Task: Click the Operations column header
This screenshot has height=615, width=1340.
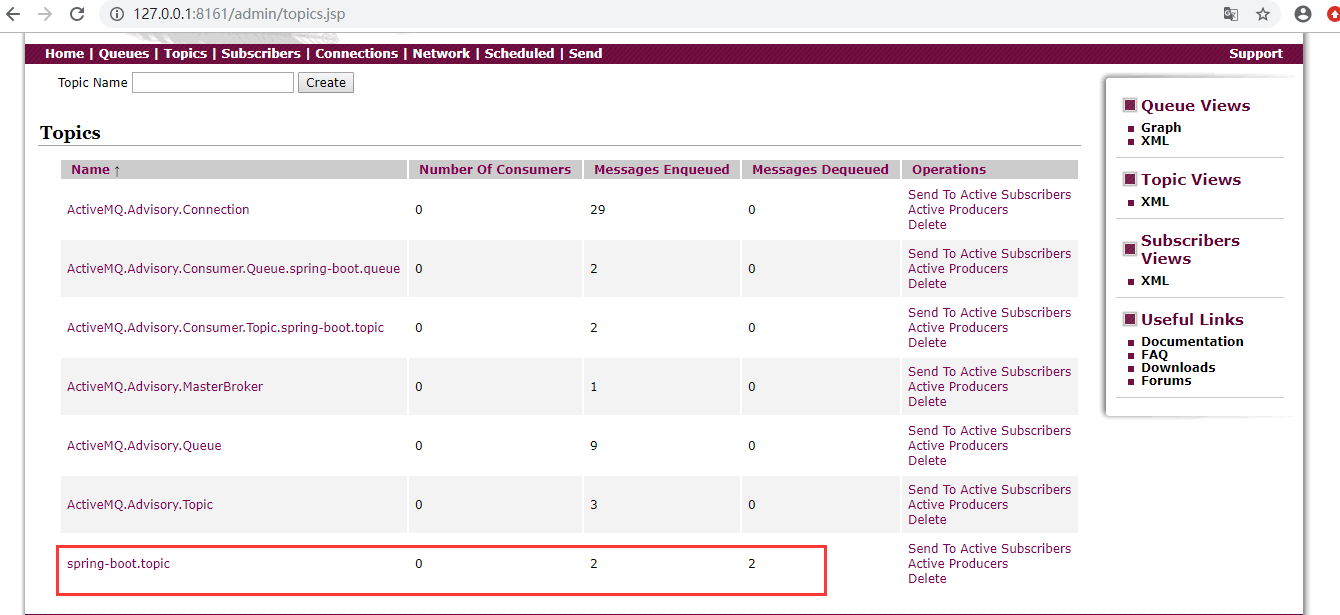Action: [949, 170]
